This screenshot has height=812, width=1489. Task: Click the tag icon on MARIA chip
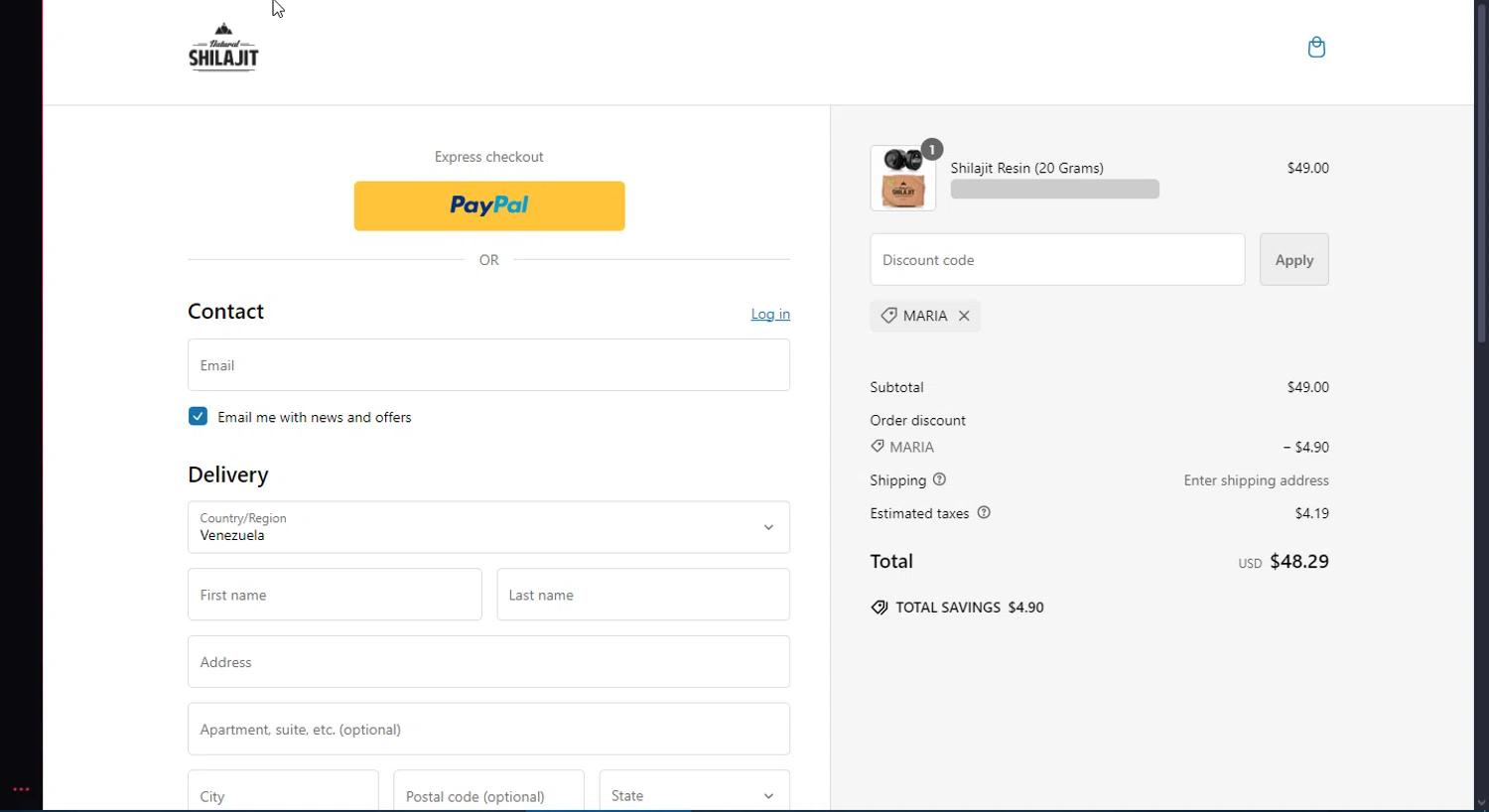(x=888, y=316)
